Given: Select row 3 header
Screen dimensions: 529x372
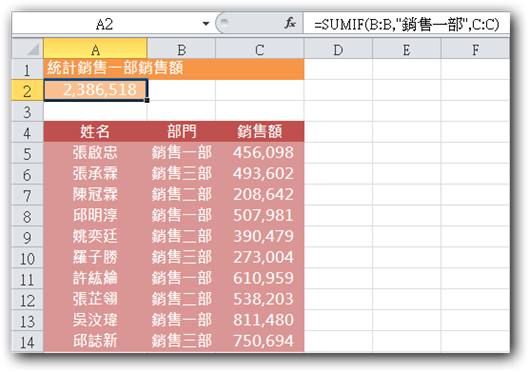Looking at the screenshot, I should [x=28, y=111].
